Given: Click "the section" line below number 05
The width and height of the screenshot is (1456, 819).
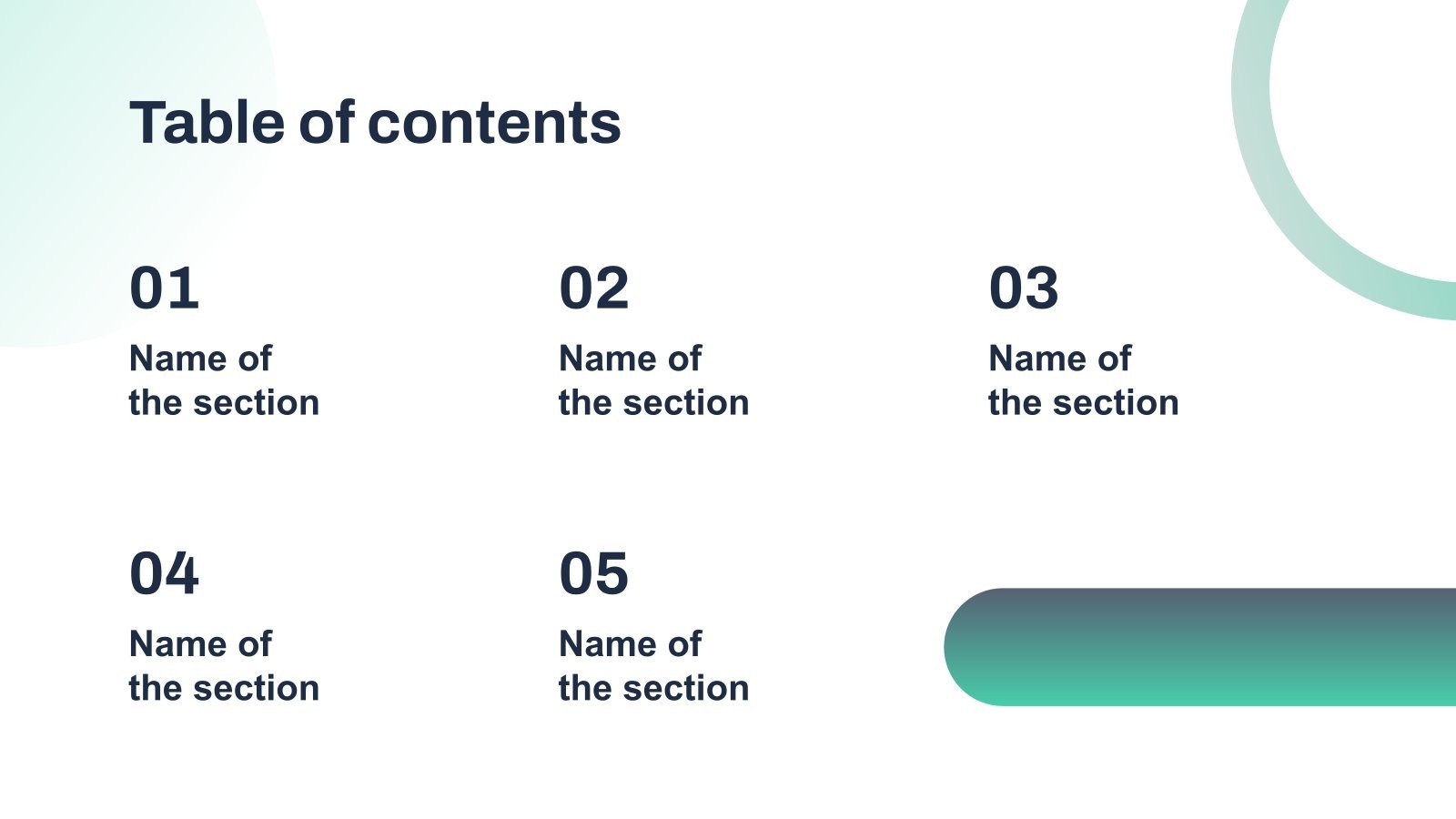Looking at the screenshot, I should point(653,688).
